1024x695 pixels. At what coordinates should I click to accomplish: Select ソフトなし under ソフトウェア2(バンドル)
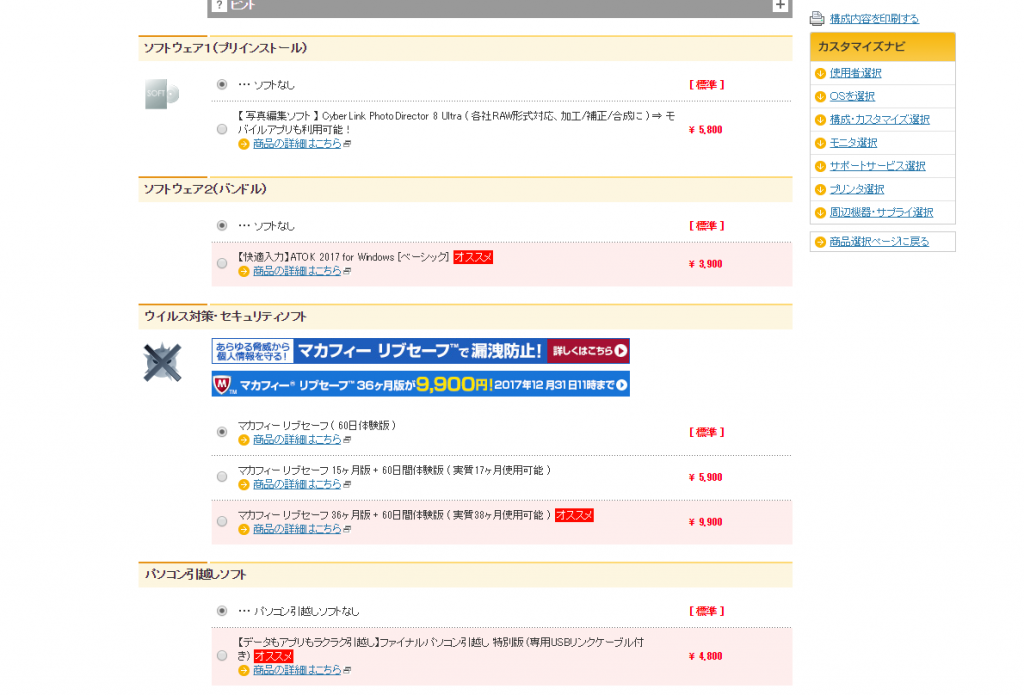pos(222,225)
